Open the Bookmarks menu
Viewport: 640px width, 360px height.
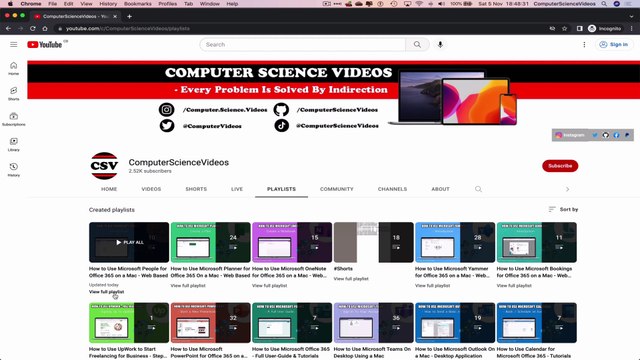pos(138,4)
